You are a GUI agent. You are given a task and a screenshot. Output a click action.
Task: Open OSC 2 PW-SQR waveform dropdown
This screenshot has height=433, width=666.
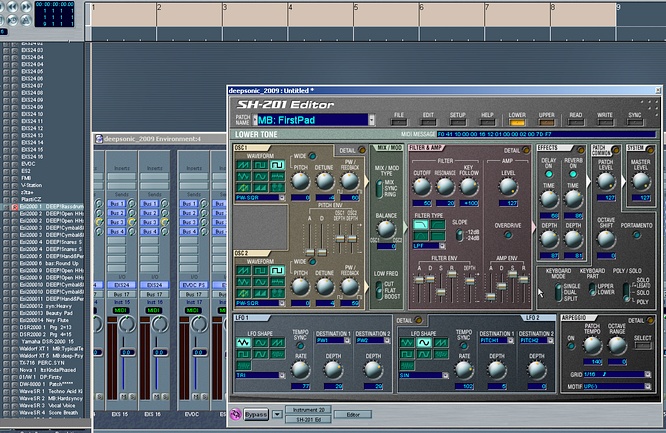click(x=282, y=303)
